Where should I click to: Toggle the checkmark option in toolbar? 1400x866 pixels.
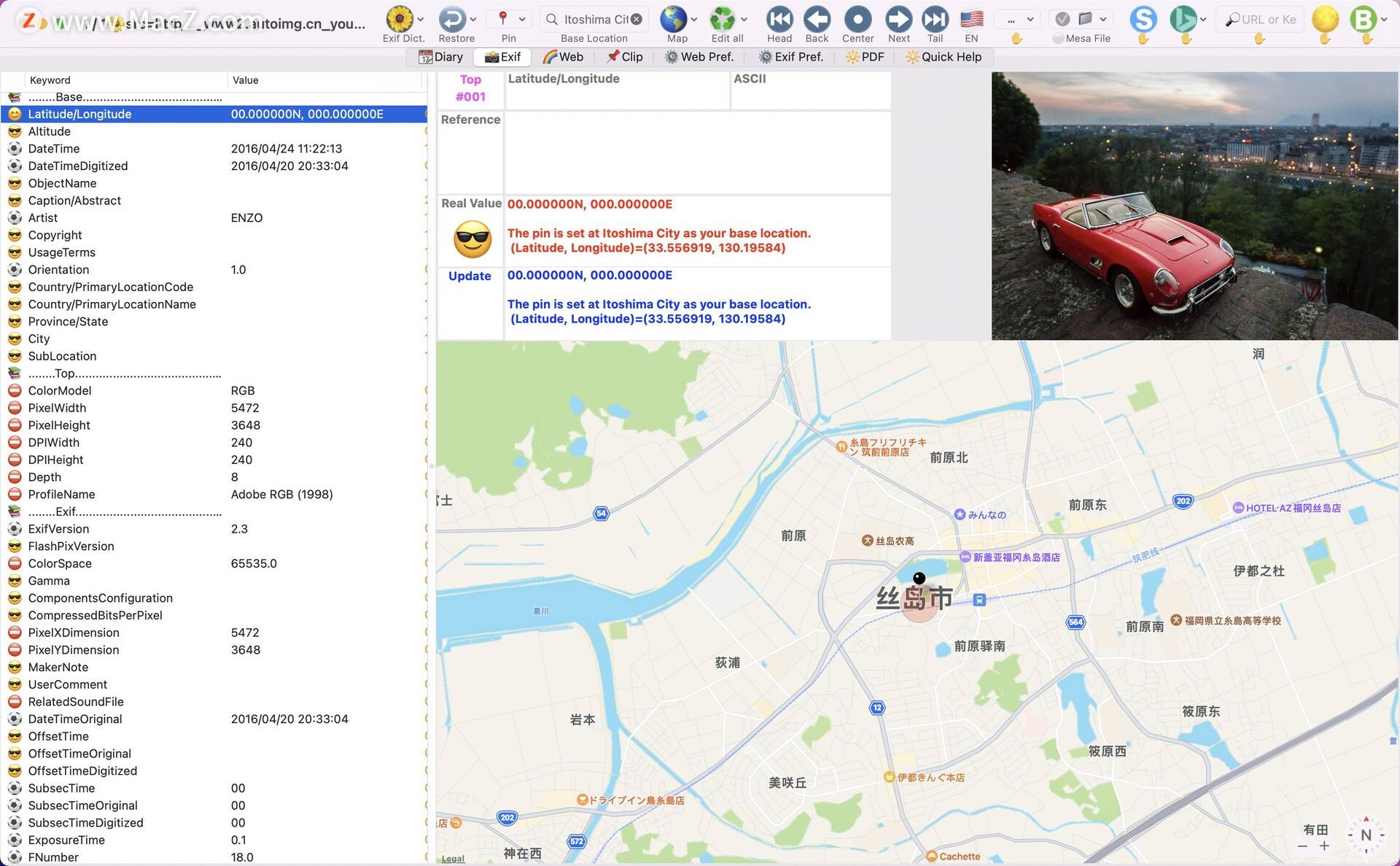click(1062, 19)
